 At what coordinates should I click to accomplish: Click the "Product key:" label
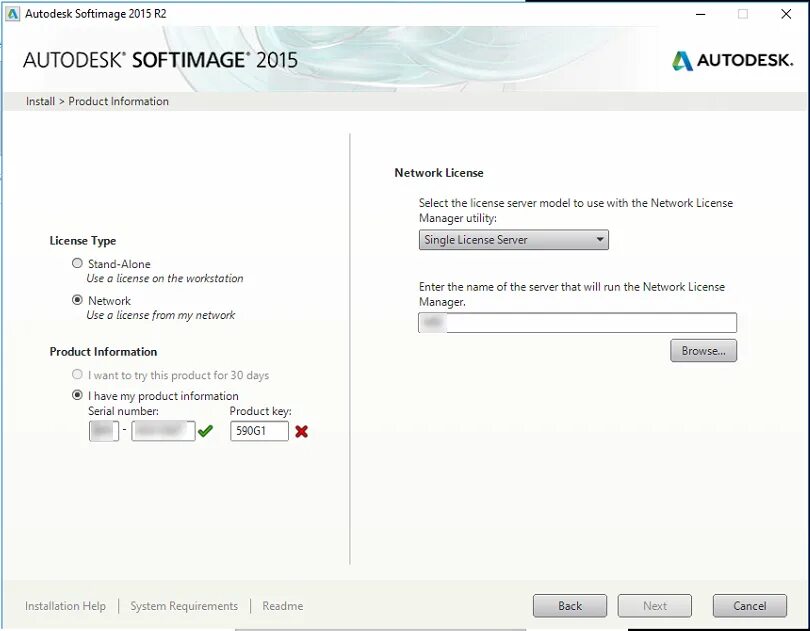click(x=260, y=411)
